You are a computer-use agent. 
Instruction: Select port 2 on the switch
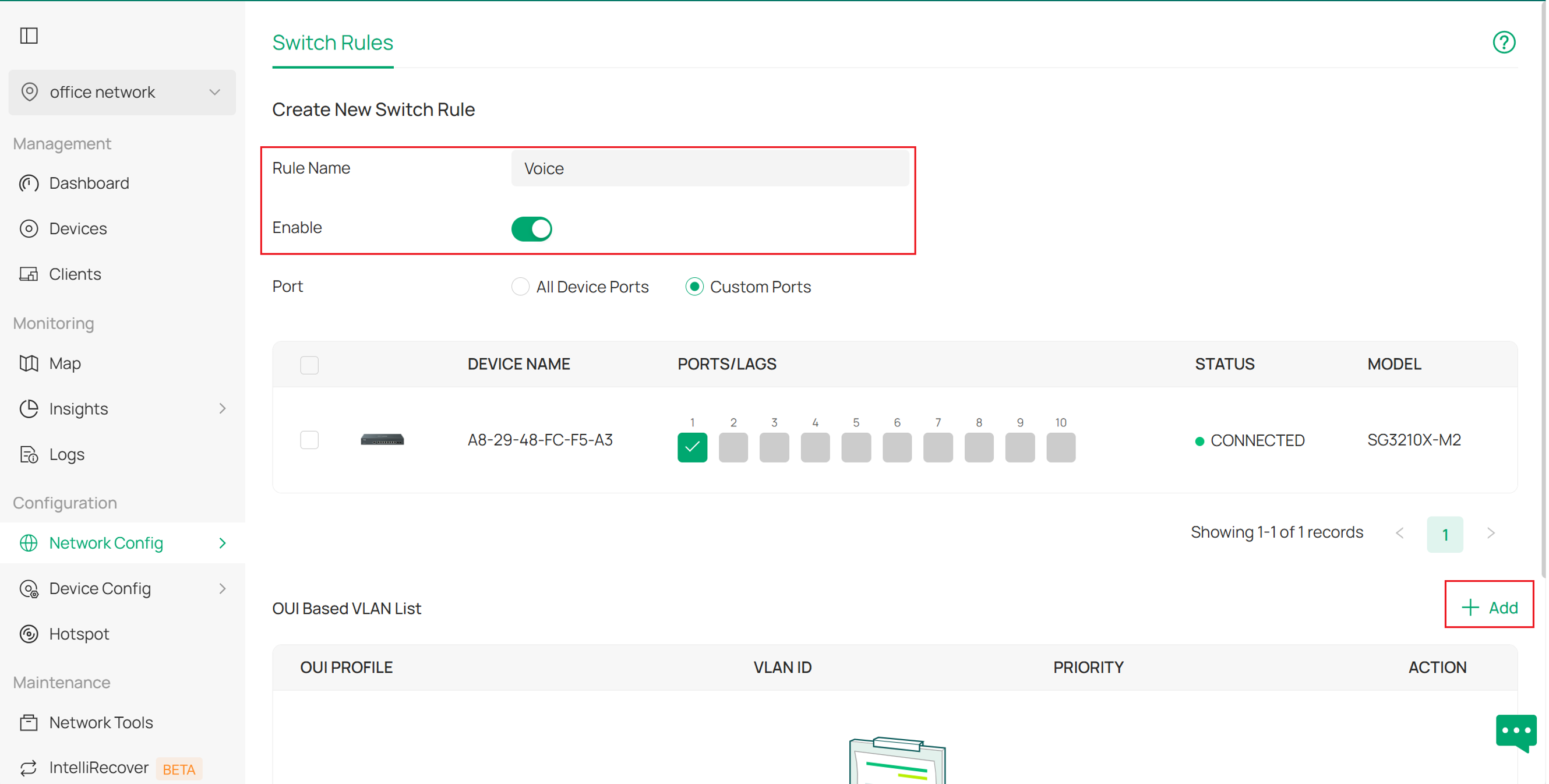click(733, 447)
